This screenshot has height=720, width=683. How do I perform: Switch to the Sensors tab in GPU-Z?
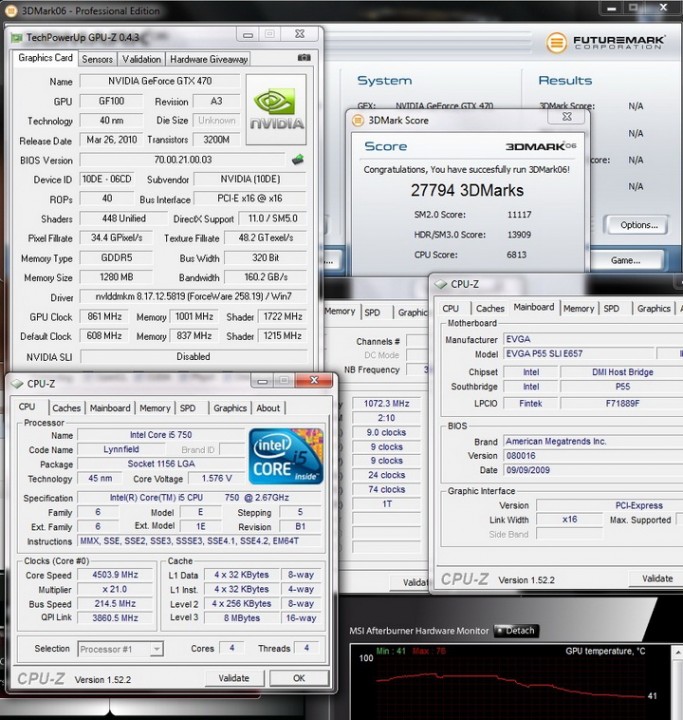click(x=97, y=59)
